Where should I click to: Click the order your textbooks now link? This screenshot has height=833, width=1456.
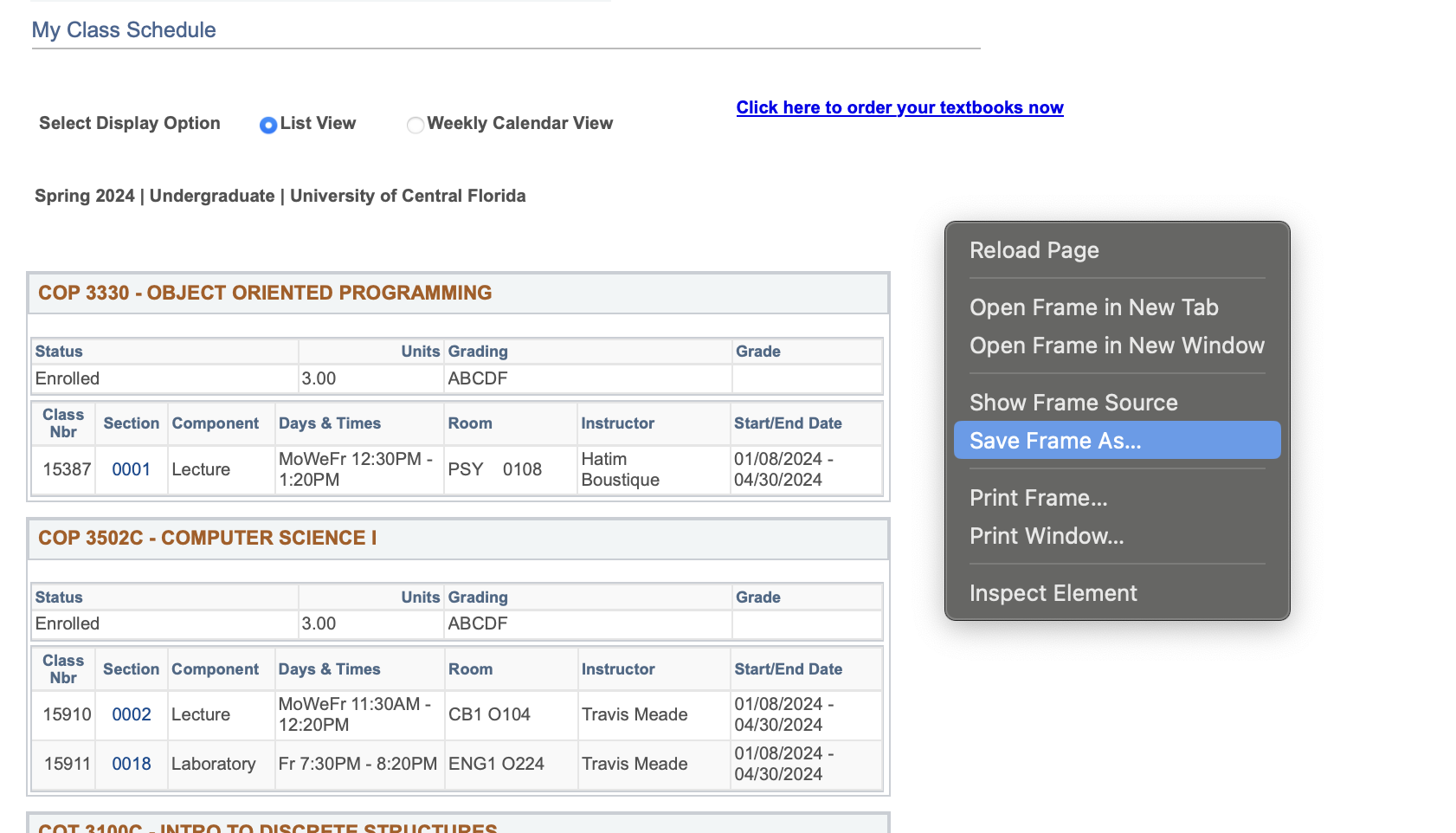(x=899, y=107)
